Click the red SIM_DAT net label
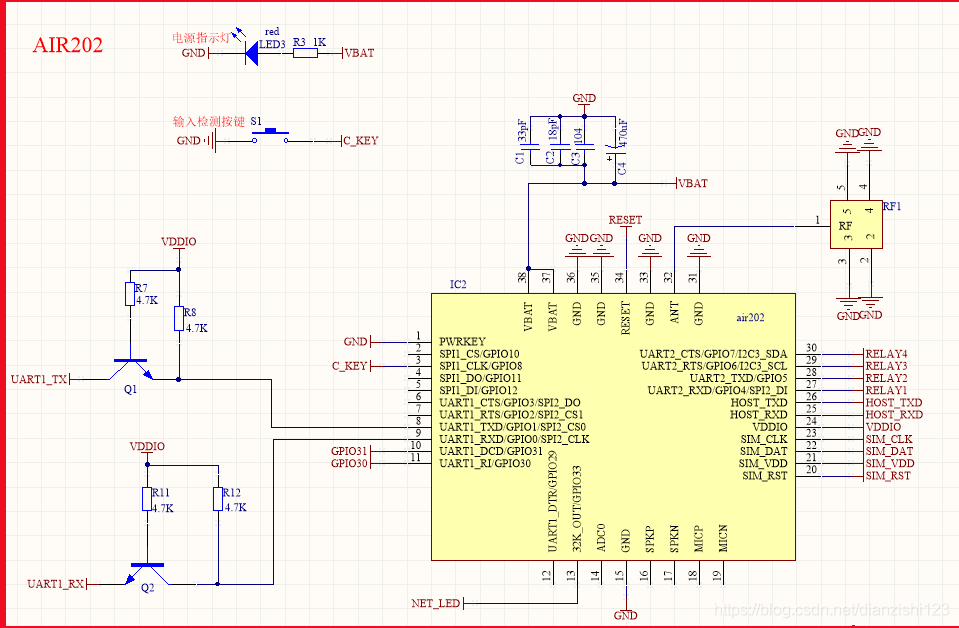Screen dimensions: 959x628 click(889, 451)
